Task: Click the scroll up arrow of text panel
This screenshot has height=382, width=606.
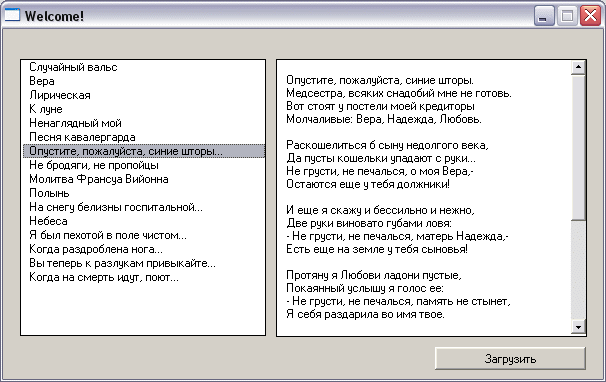Action: 578,67
